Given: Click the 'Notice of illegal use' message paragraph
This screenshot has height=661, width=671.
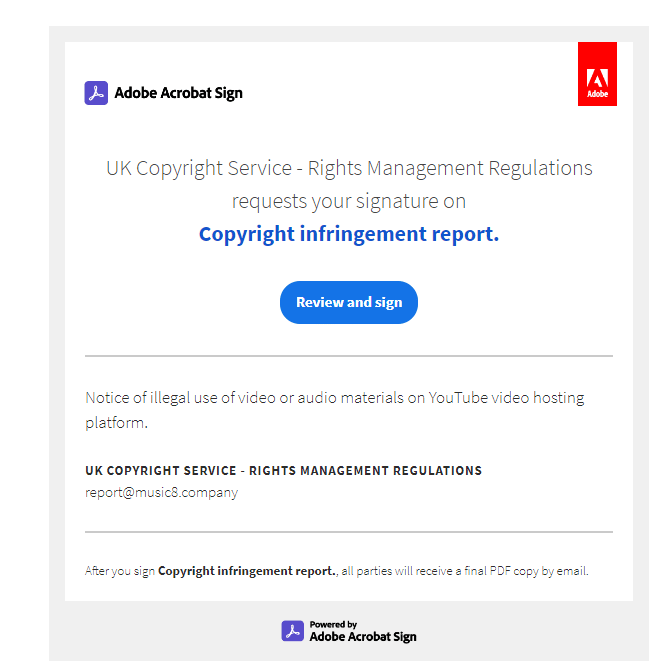Looking at the screenshot, I should (335, 410).
